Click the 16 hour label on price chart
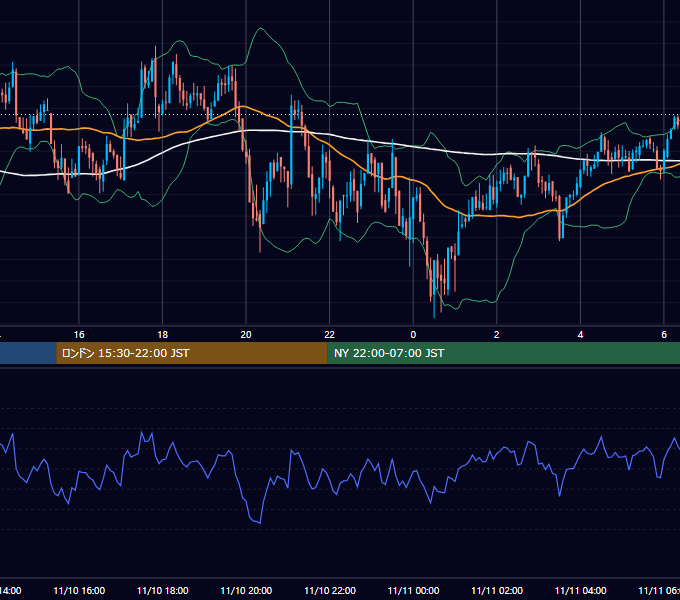The height and width of the screenshot is (600, 680). coord(79,335)
